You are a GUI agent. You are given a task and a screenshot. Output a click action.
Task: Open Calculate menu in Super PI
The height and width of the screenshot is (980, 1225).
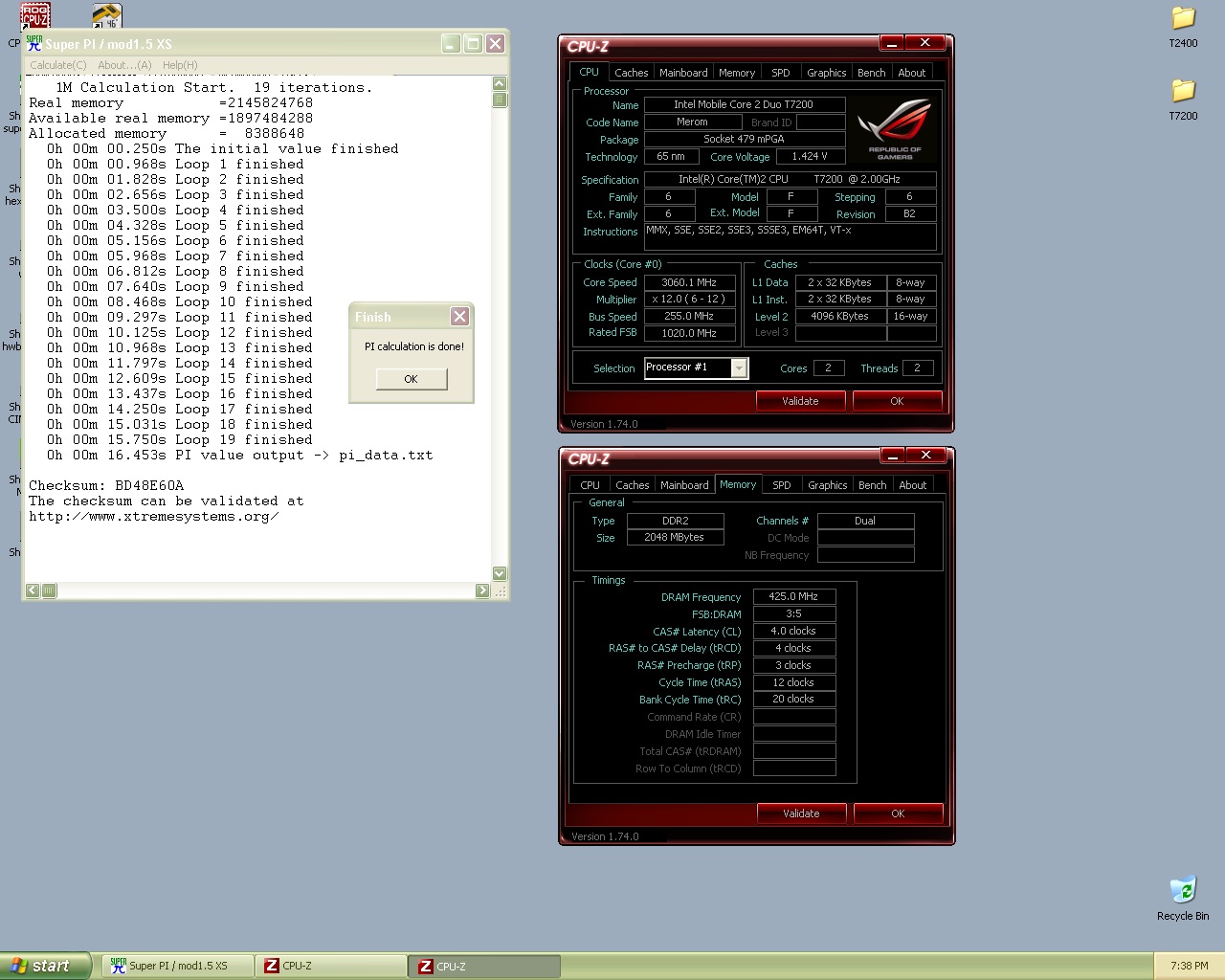pyautogui.click(x=57, y=65)
